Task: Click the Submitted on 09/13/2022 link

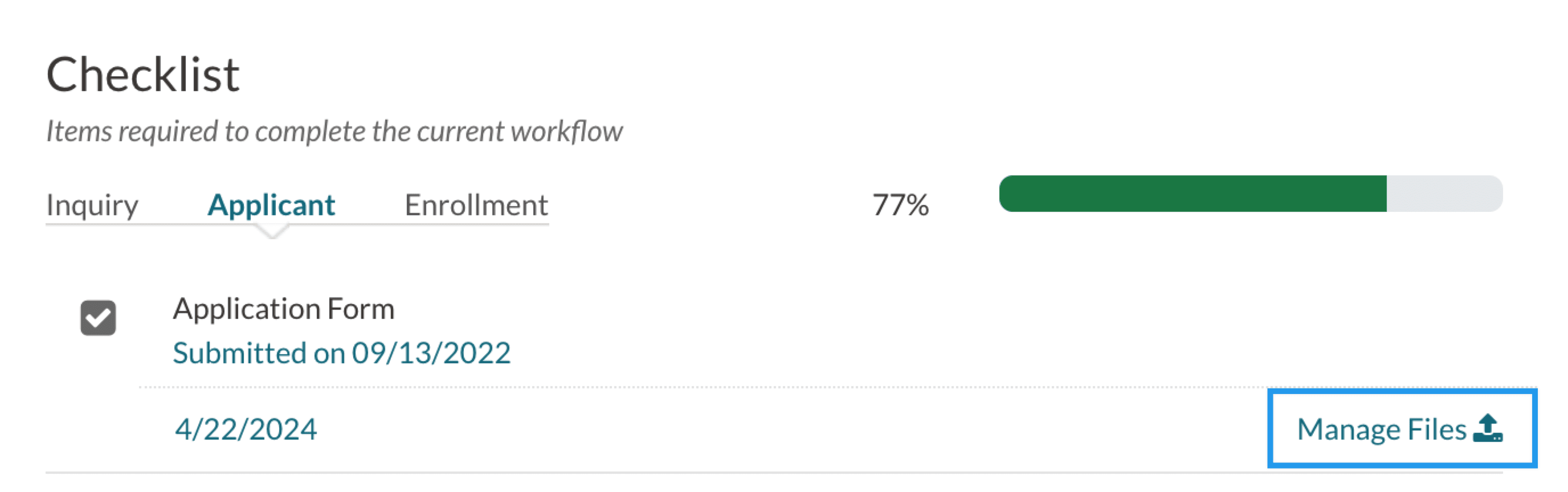Action: (x=341, y=353)
